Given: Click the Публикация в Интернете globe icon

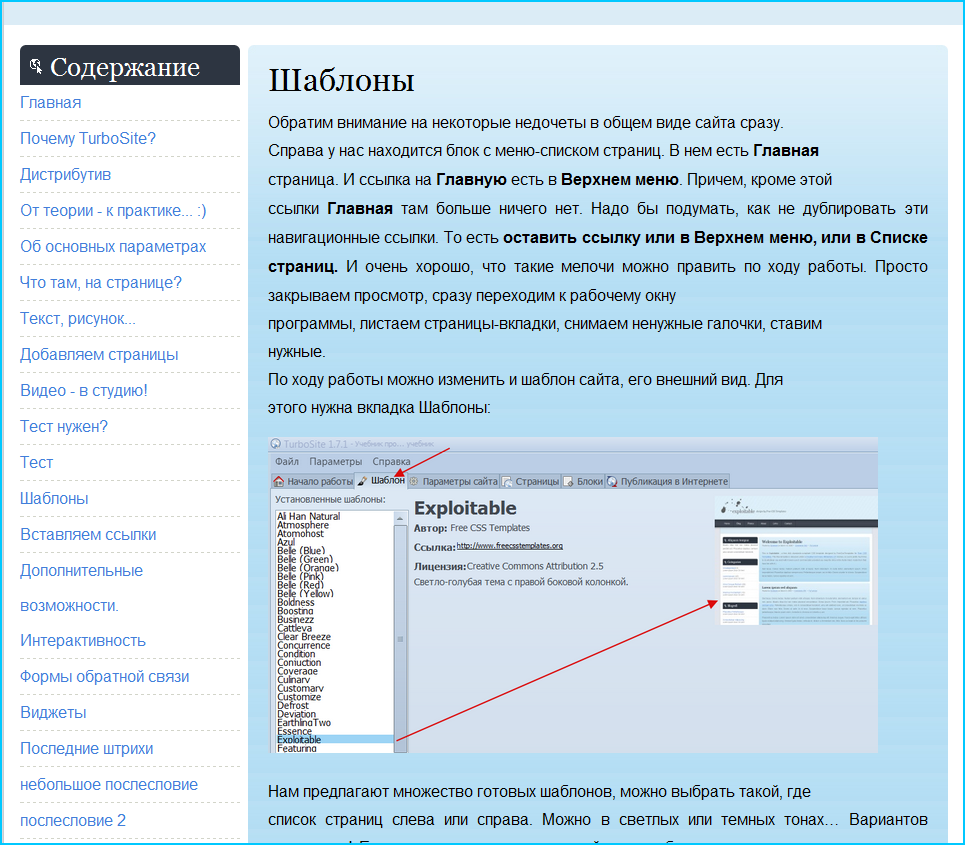Looking at the screenshot, I should point(612,481).
